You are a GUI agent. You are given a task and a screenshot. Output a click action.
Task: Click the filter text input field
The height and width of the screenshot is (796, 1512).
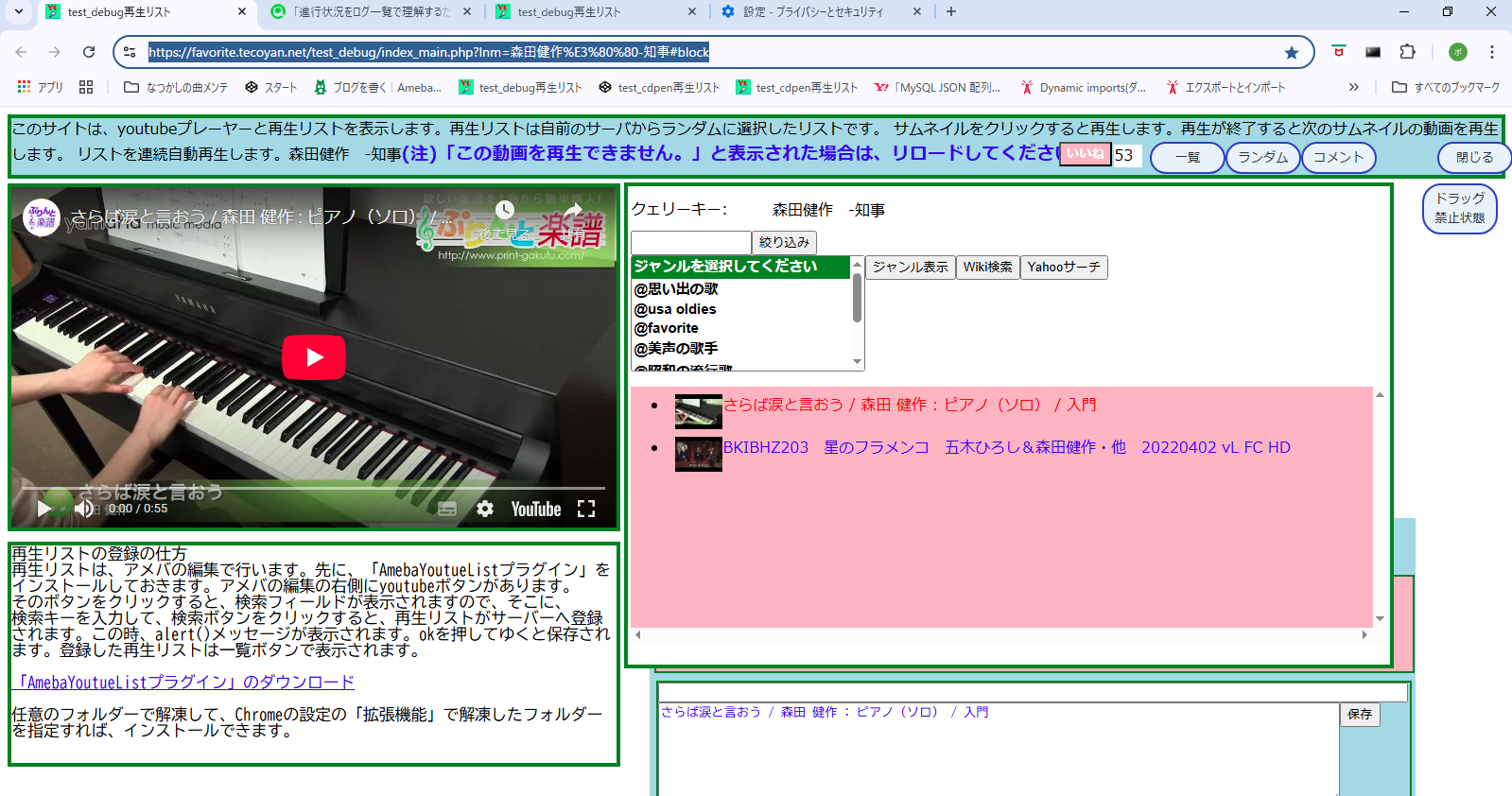coord(691,243)
